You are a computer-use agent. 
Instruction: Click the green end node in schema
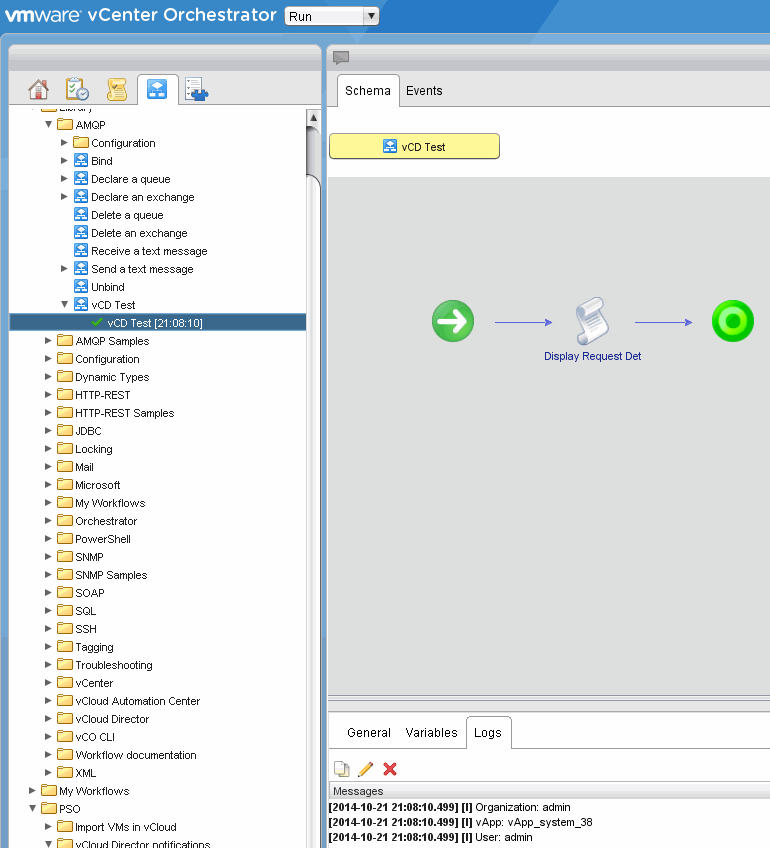pos(732,322)
